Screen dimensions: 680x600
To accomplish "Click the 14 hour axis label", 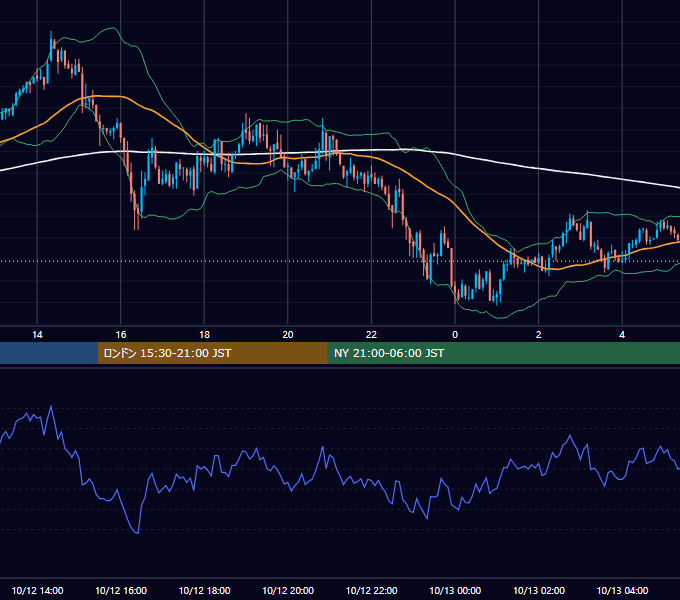I will click(x=37, y=335).
